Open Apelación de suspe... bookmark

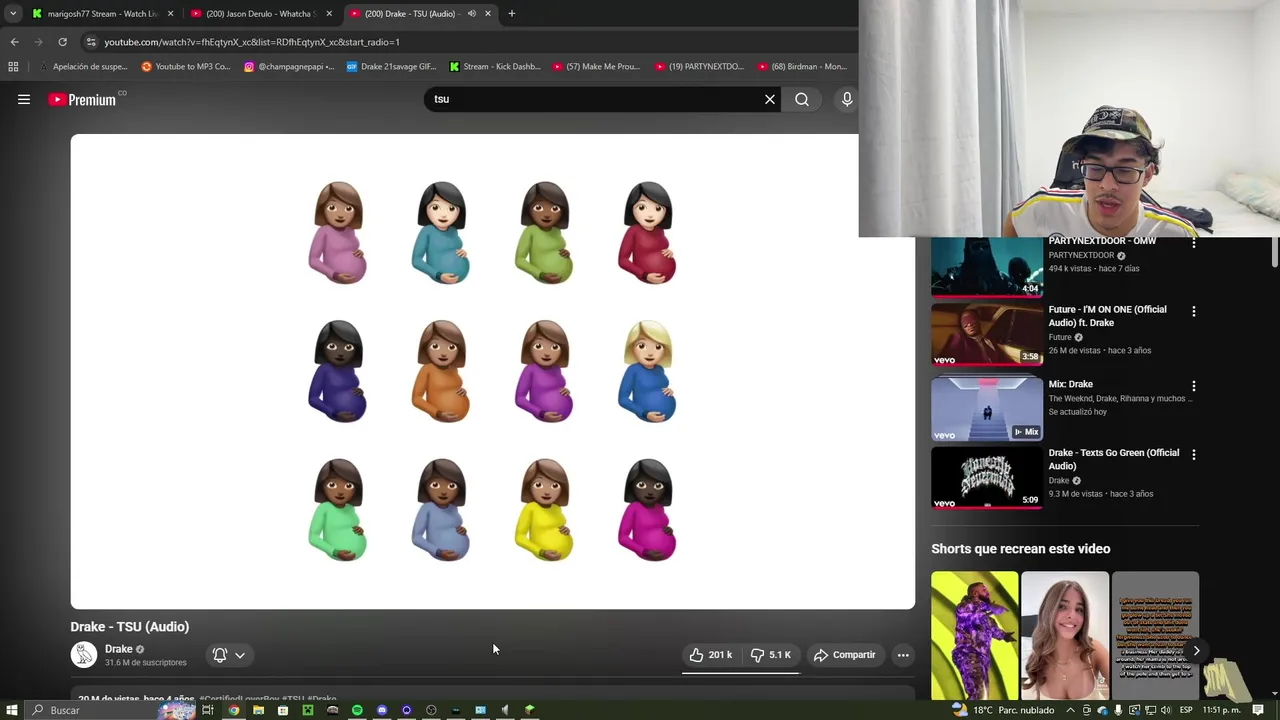[83, 67]
